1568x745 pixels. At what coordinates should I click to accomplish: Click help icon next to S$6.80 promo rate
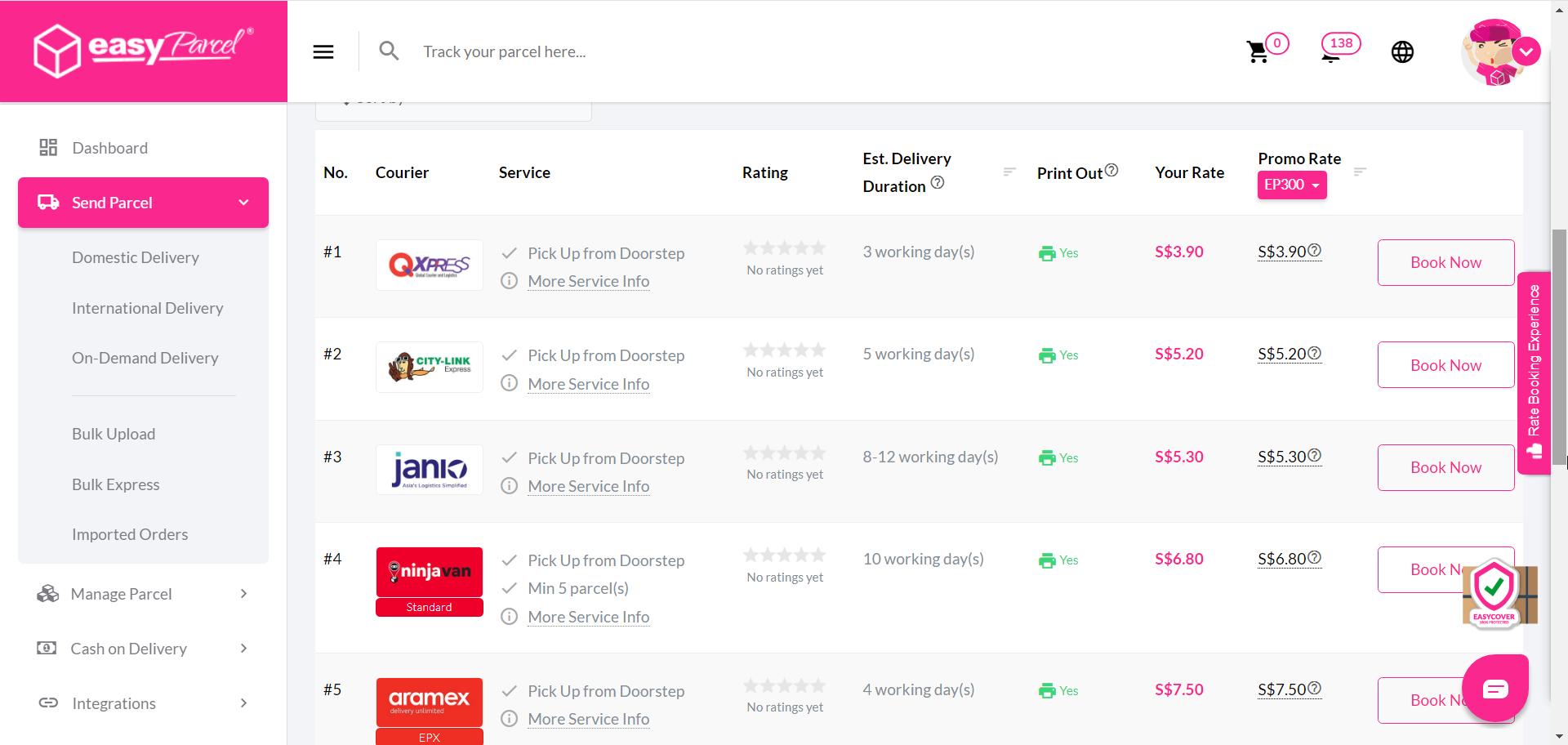[x=1314, y=557]
